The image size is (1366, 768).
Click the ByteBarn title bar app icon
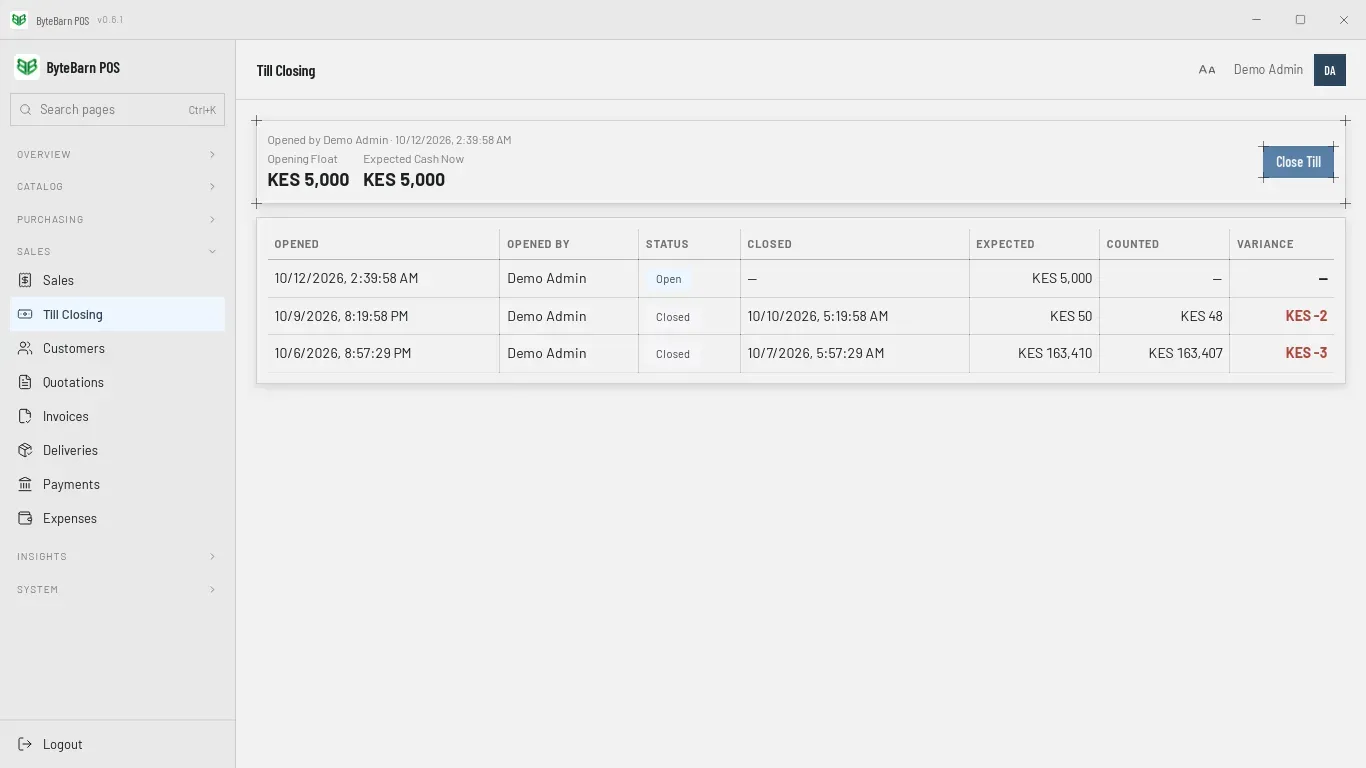tap(19, 20)
